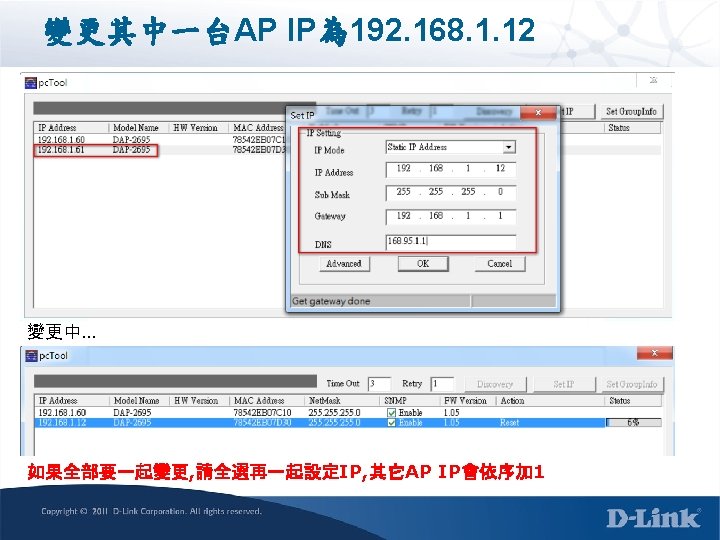The height and width of the screenshot is (540, 720).
Task: Click MAC 78542EB07C10 in lower window
Action: pos(262,413)
